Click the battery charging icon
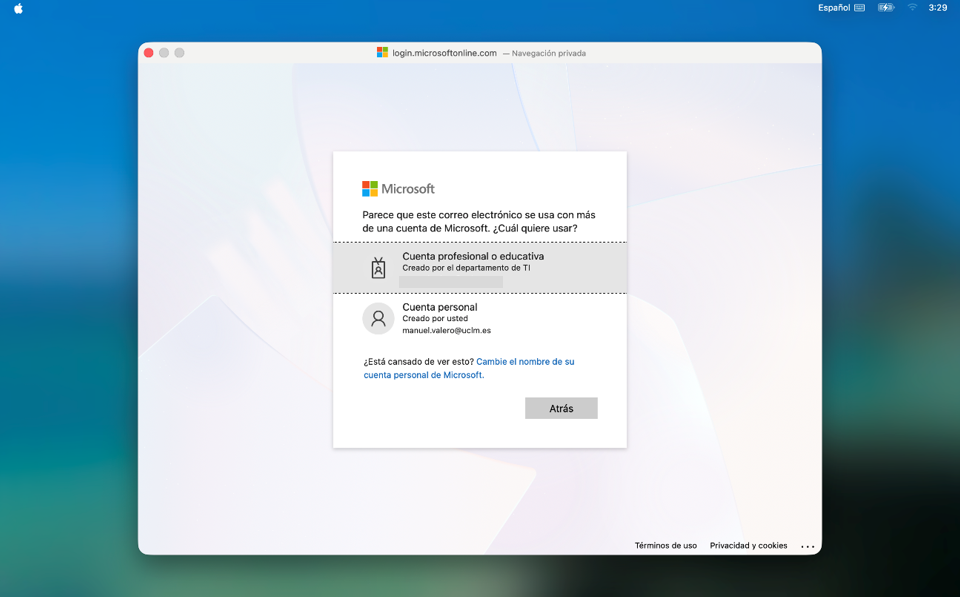Image resolution: width=960 pixels, height=597 pixels. click(x=885, y=8)
